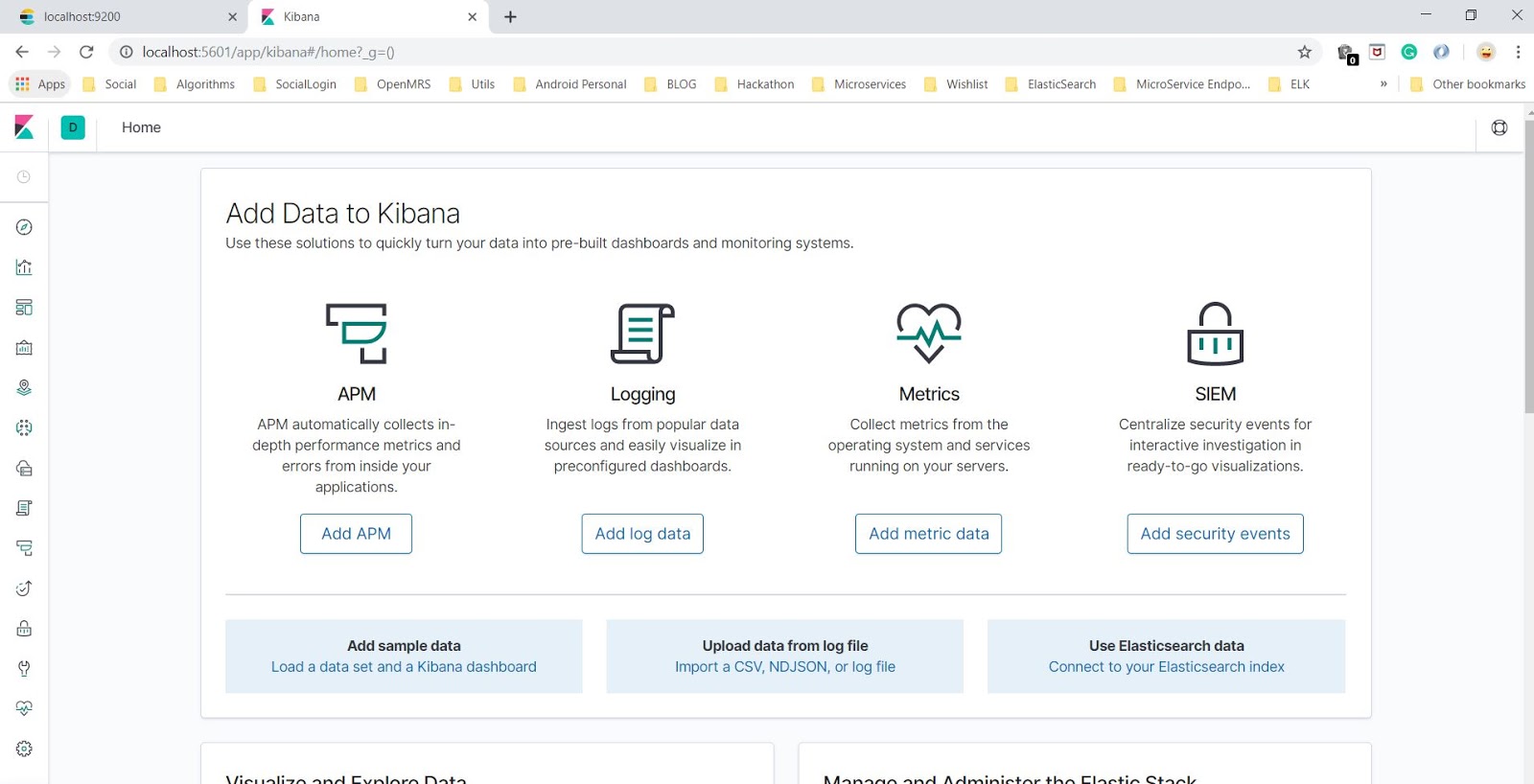Image resolution: width=1534 pixels, height=784 pixels.
Task: Open the Other bookmarks folder
Action: tap(1468, 84)
